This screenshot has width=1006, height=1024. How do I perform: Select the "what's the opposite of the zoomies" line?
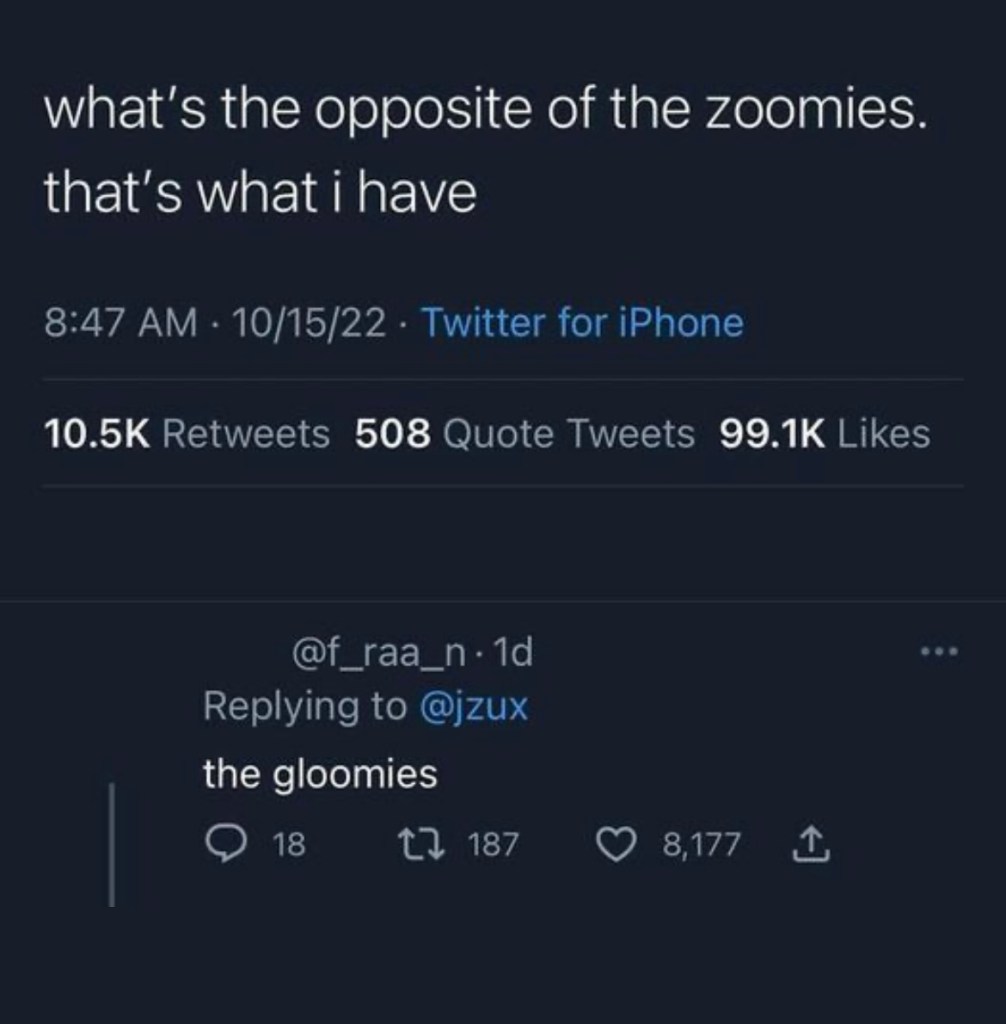click(x=486, y=112)
